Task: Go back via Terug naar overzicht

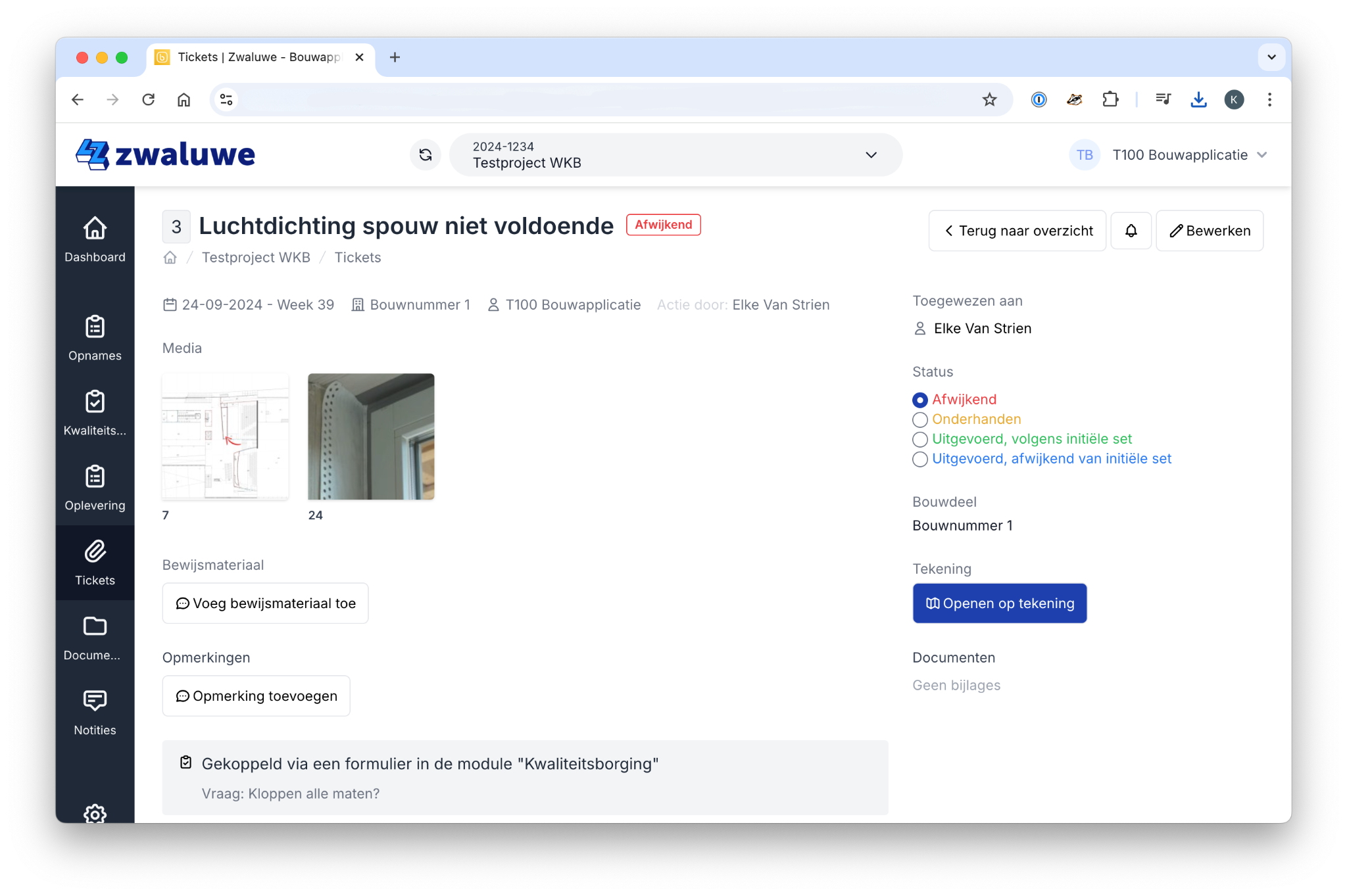Action: pyautogui.click(x=1017, y=231)
